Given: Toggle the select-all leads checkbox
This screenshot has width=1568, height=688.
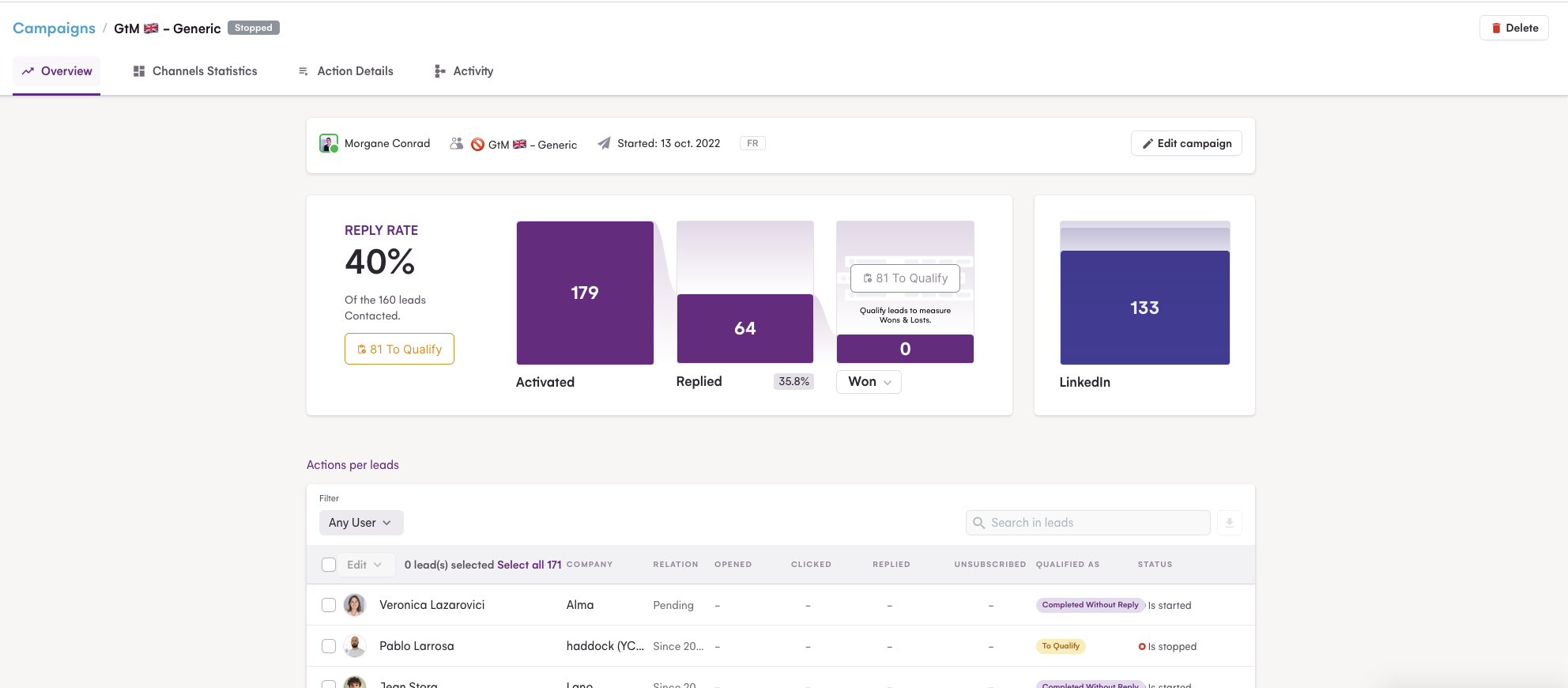Looking at the screenshot, I should point(329,565).
